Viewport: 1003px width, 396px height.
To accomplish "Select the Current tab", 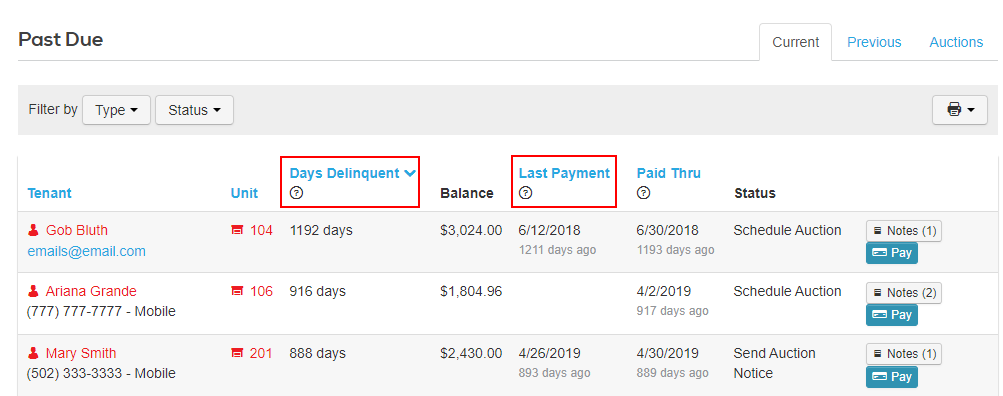I will 795,42.
